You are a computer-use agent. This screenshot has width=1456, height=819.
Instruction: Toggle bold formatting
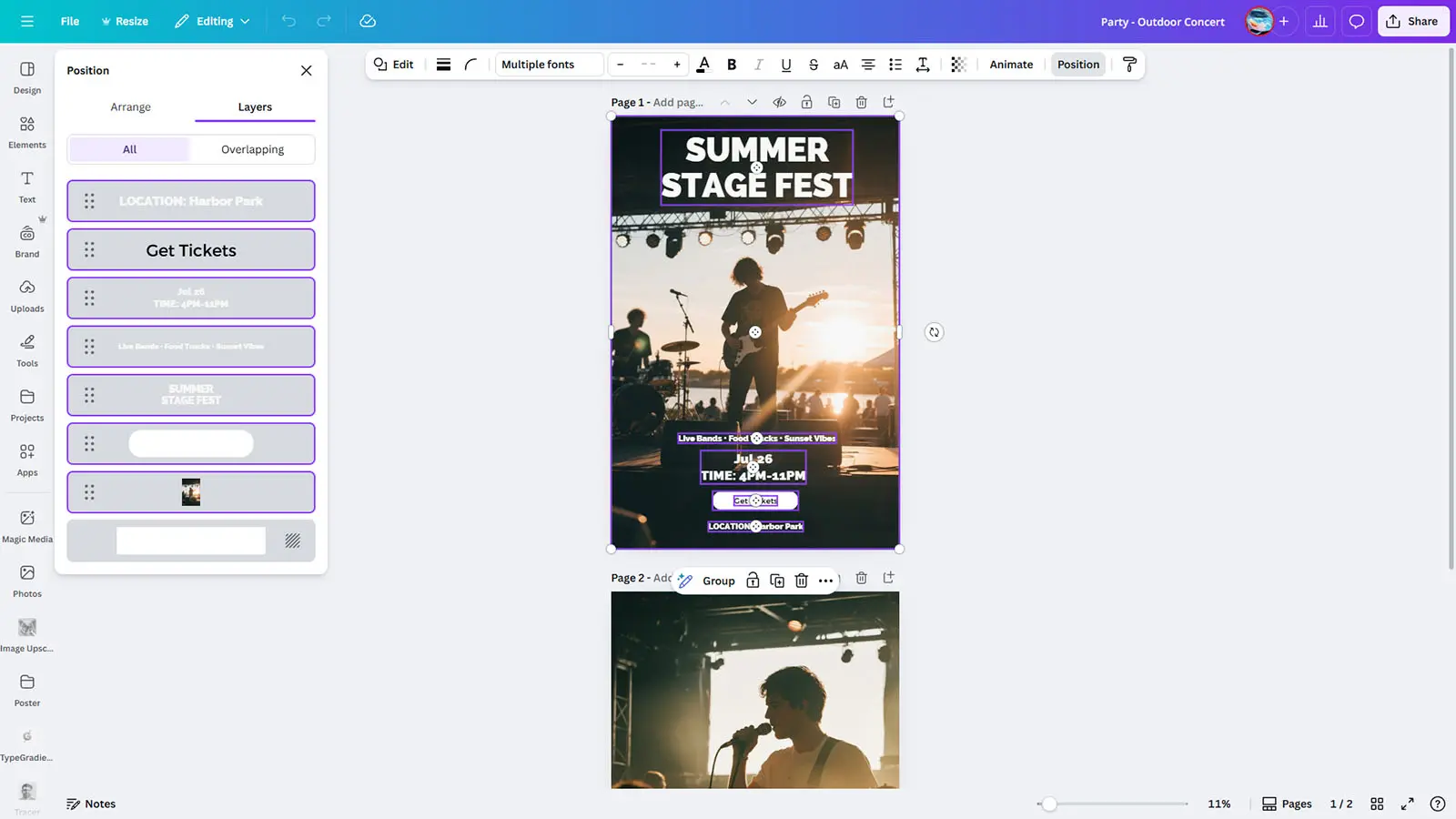tap(731, 65)
